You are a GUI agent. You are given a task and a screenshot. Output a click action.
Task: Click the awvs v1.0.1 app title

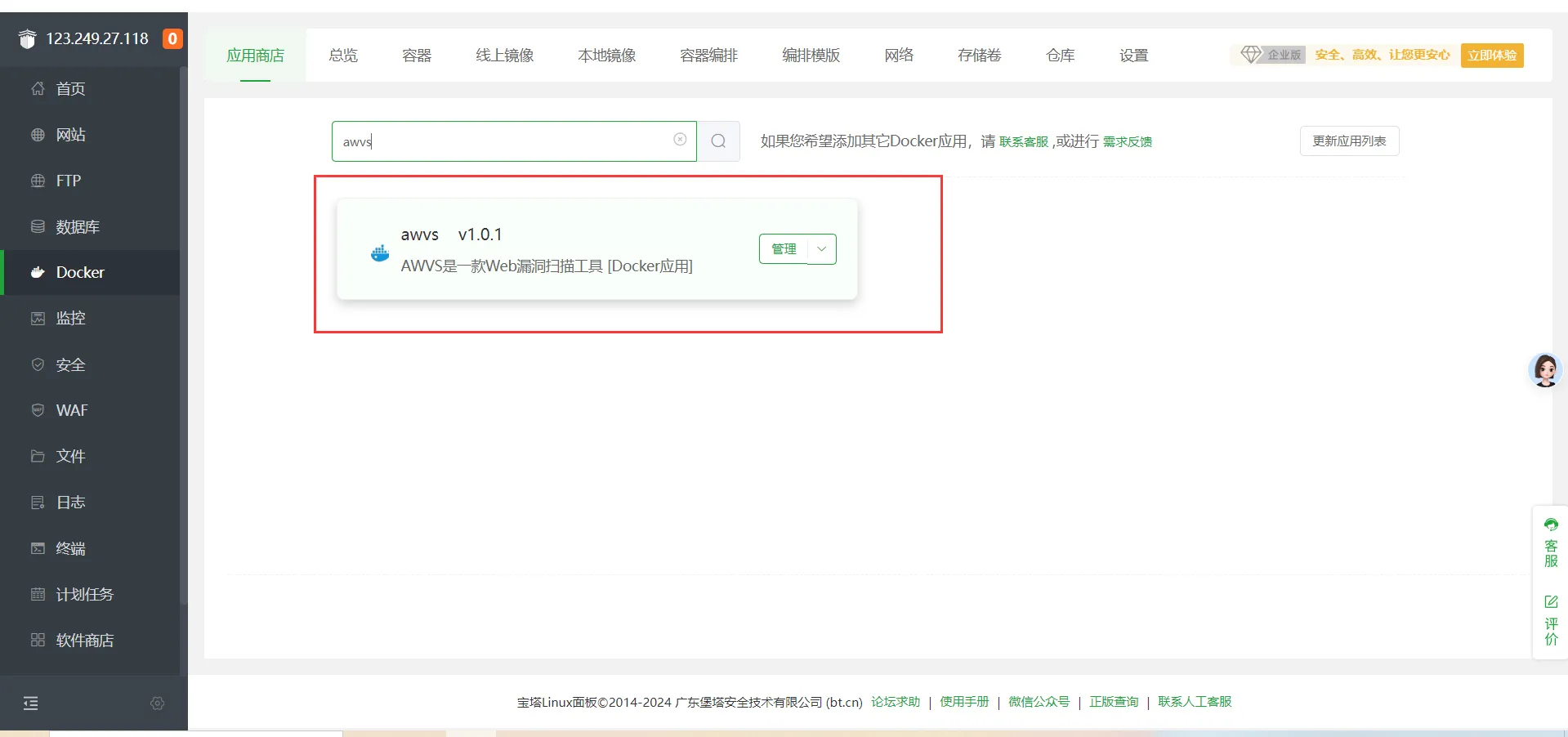coord(452,234)
